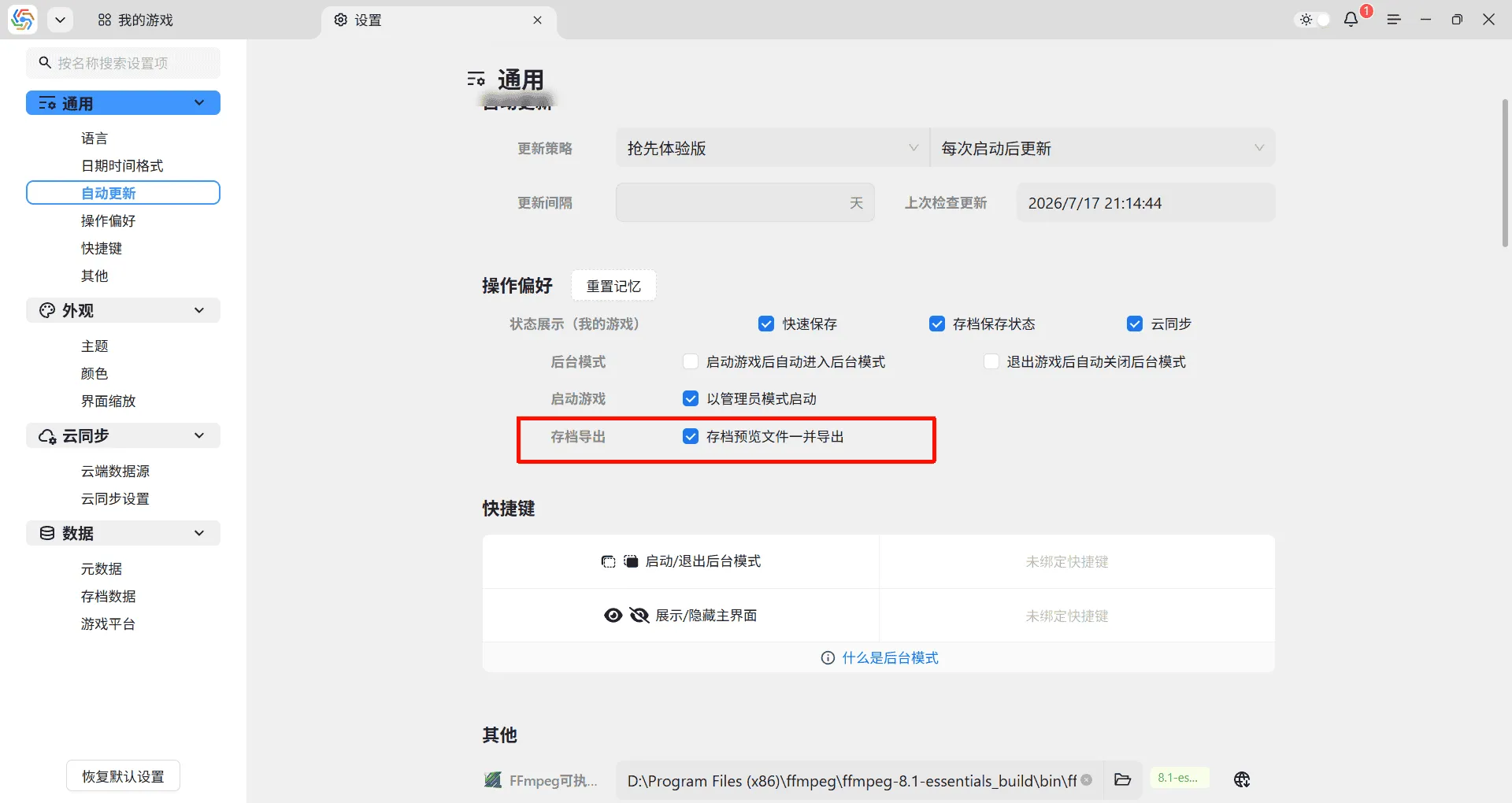The width and height of the screenshot is (1512, 803).
Task: Click the 通用 header settings icon
Action: pos(476,80)
